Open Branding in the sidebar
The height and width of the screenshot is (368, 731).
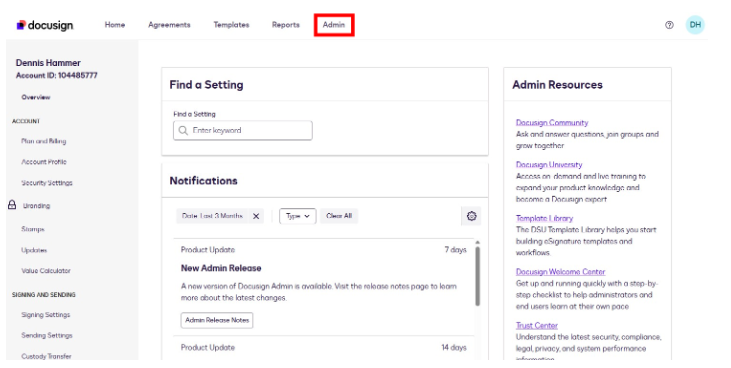tap(36, 206)
